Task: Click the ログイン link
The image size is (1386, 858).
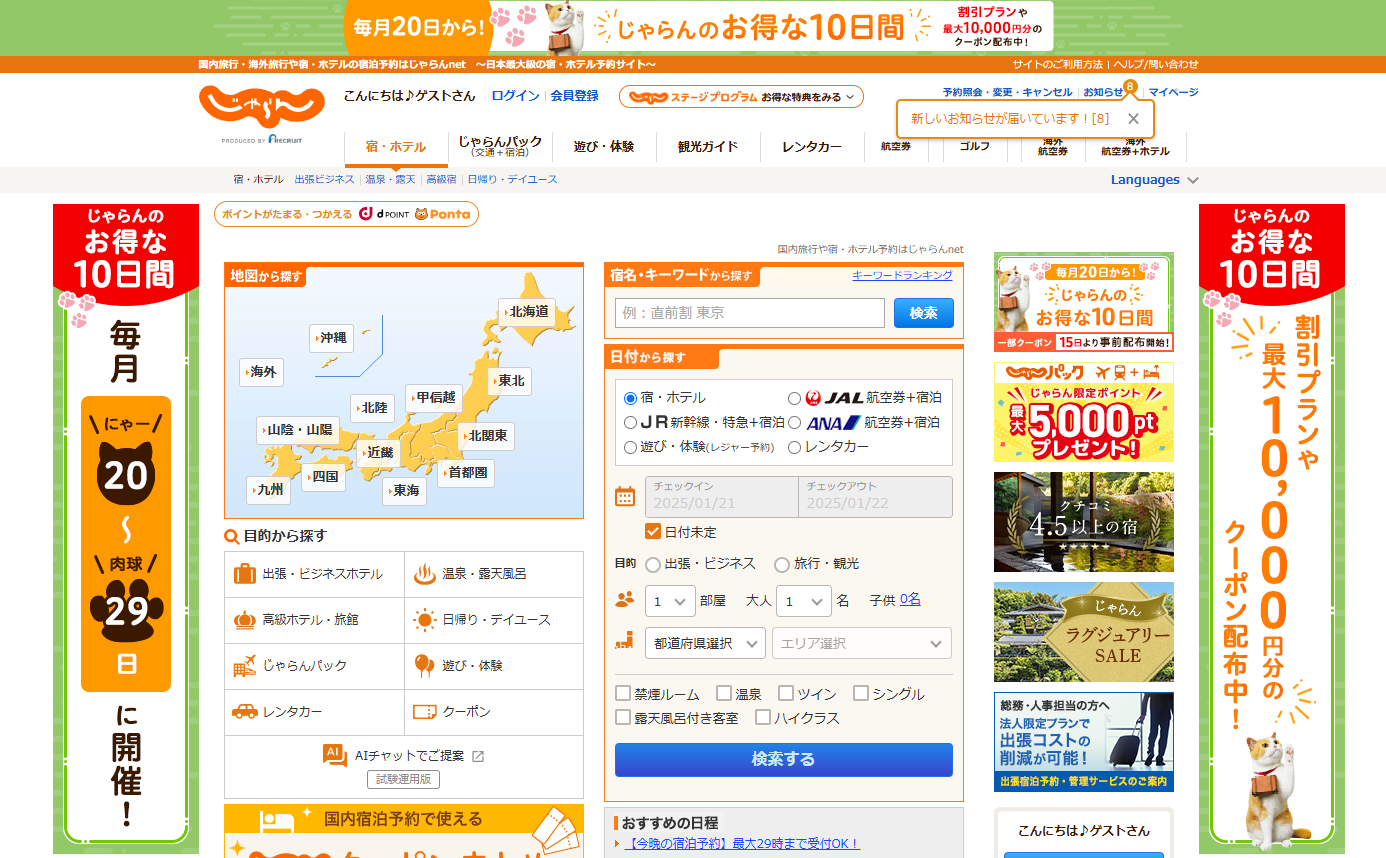Action: tap(515, 96)
